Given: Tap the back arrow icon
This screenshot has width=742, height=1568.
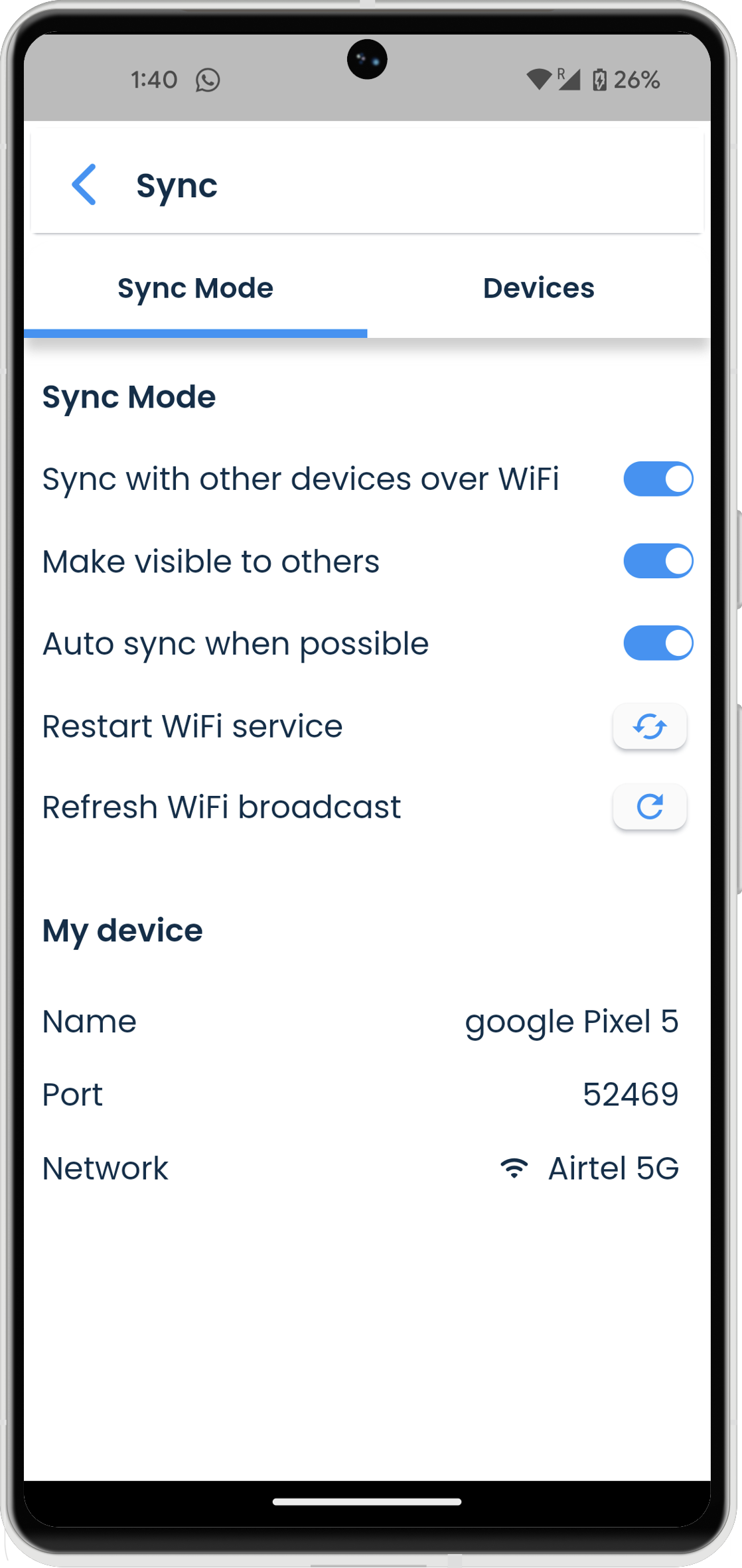Looking at the screenshot, I should tap(84, 185).
